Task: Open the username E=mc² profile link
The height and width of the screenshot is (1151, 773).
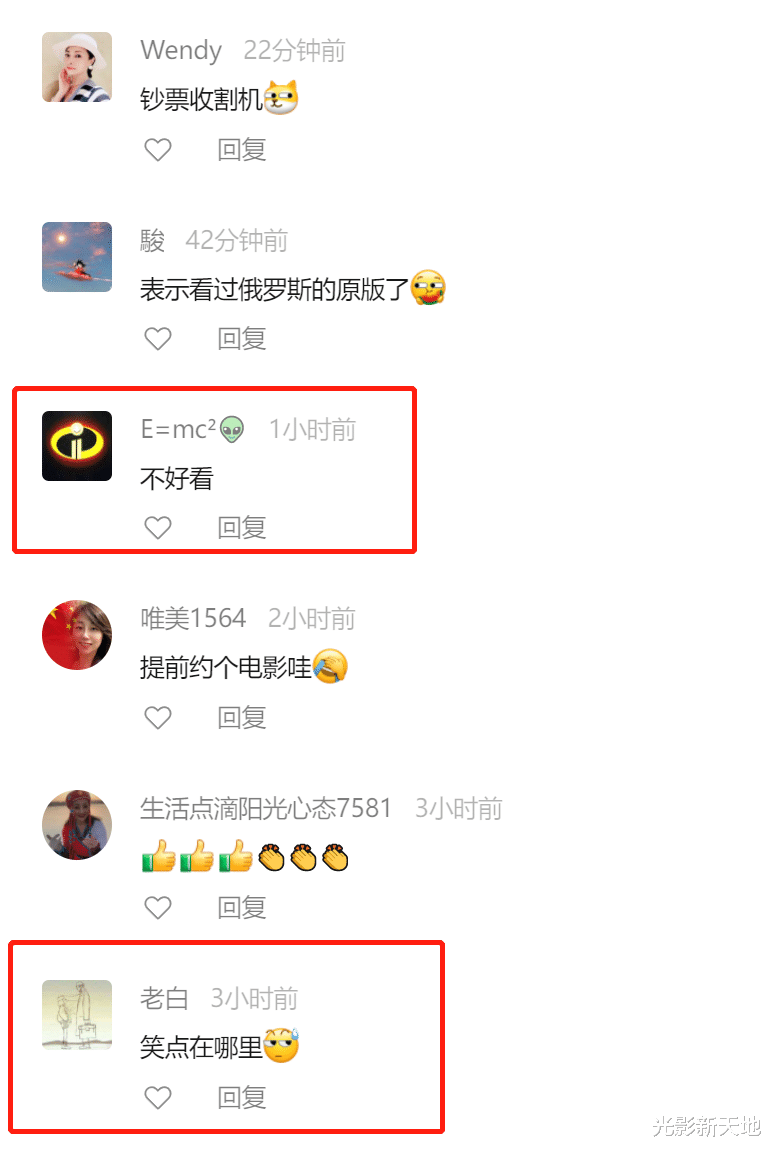Action: (192, 429)
